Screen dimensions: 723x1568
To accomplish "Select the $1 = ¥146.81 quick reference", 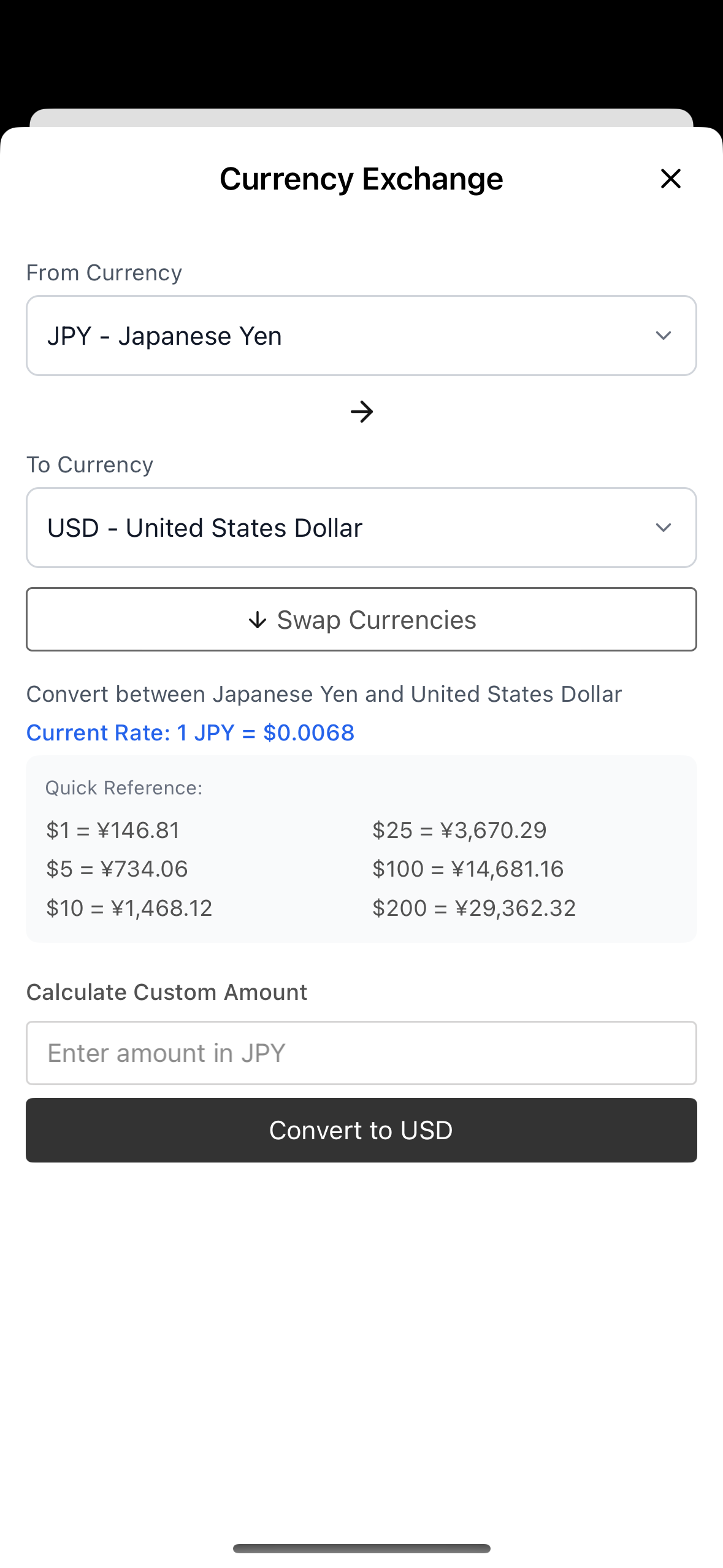I will pos(113,830).
